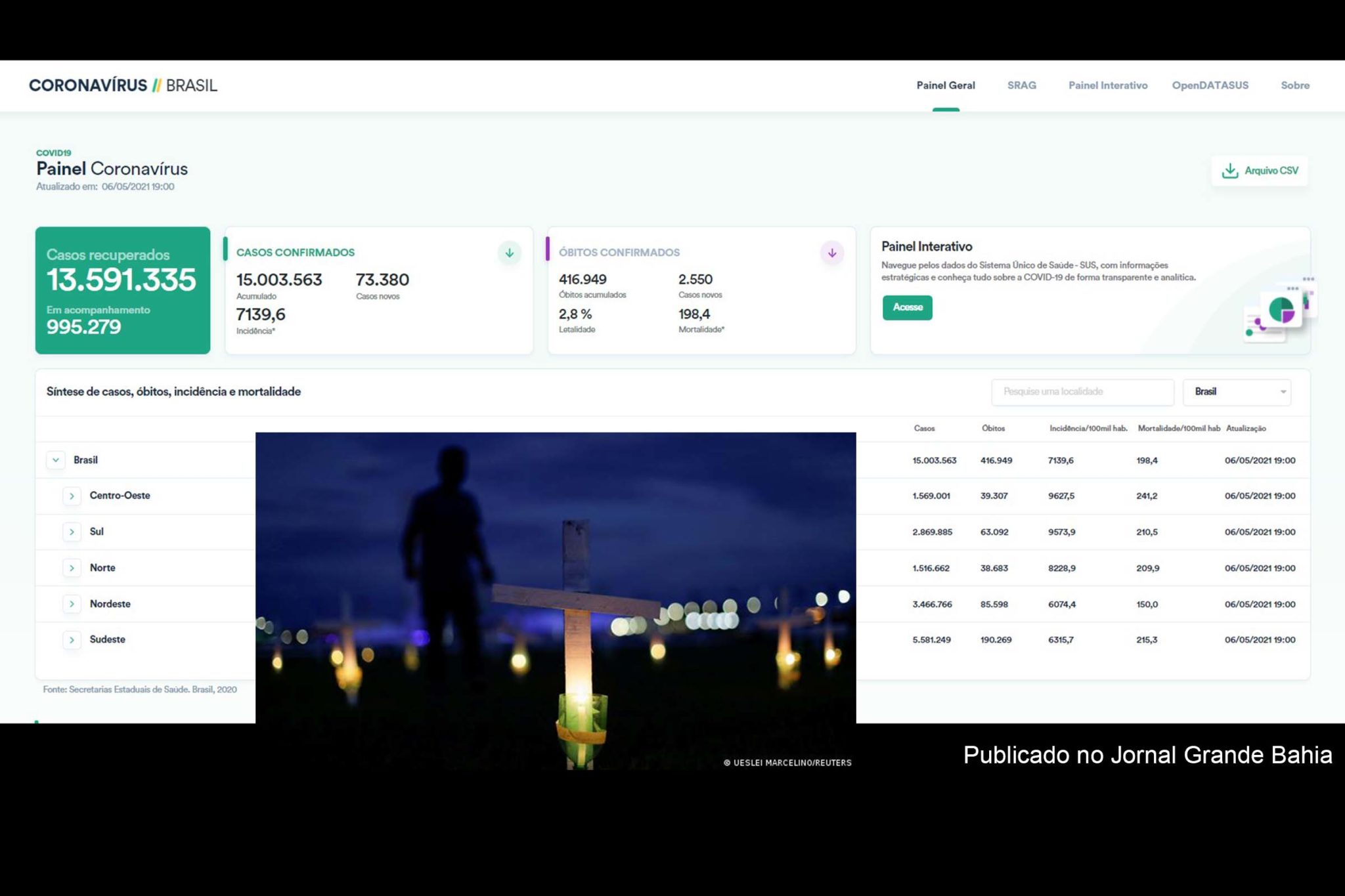Expand the Centro-Oeste region row

click(x=72, y=496)
